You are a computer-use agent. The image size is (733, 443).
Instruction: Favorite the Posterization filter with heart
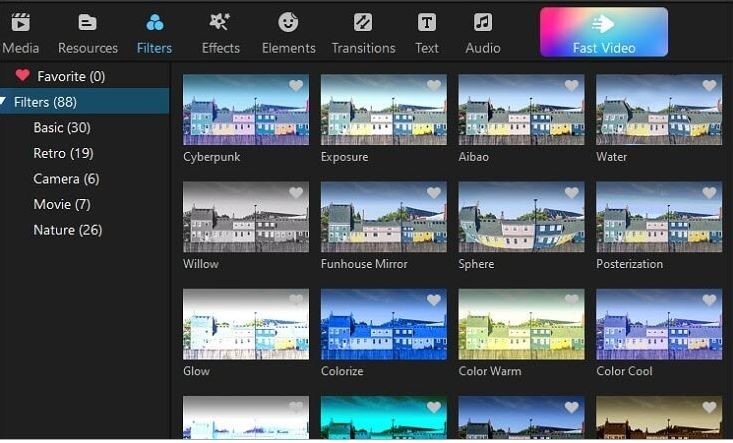click(x=709, y=193)
